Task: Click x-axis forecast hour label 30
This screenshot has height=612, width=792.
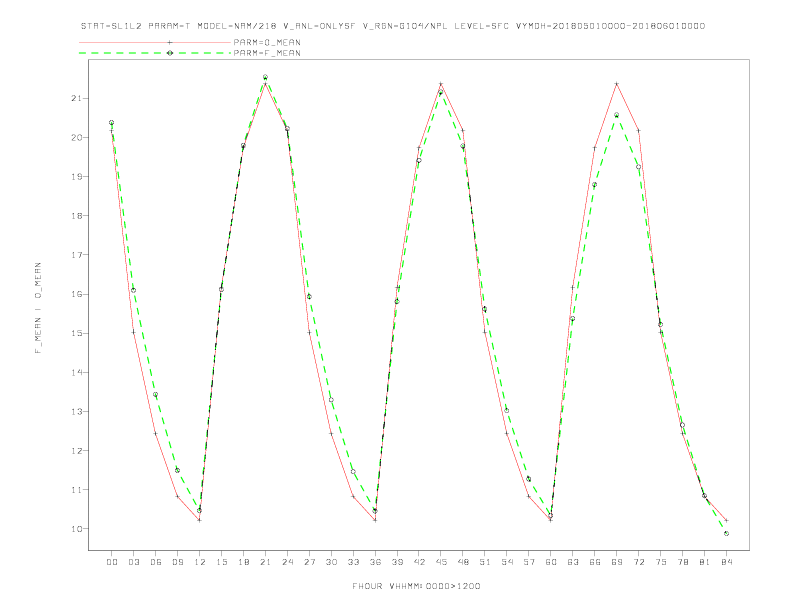Action: point(331,562)
